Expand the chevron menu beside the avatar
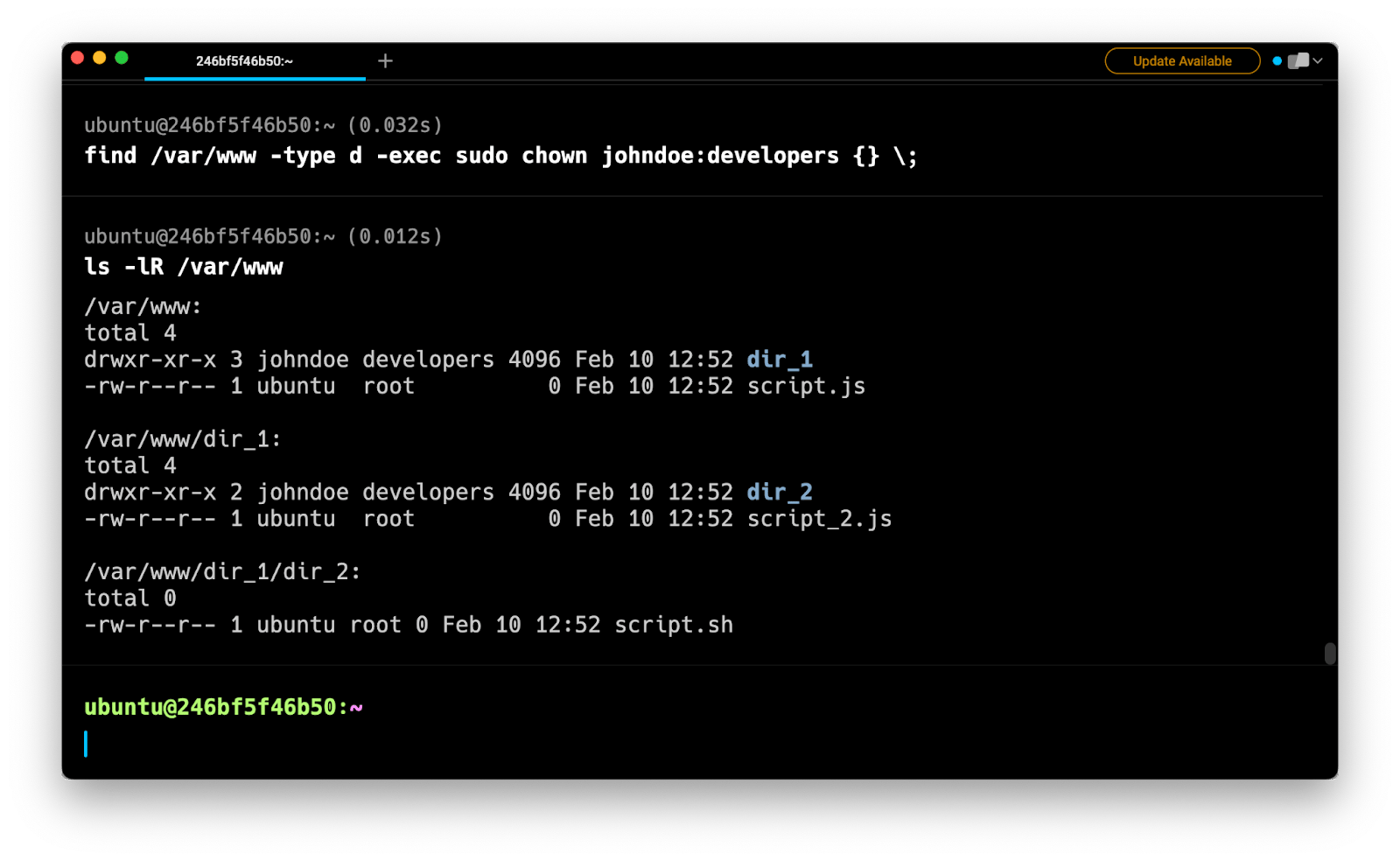This screenshot has width=1400, height=861. point(1318,61)
